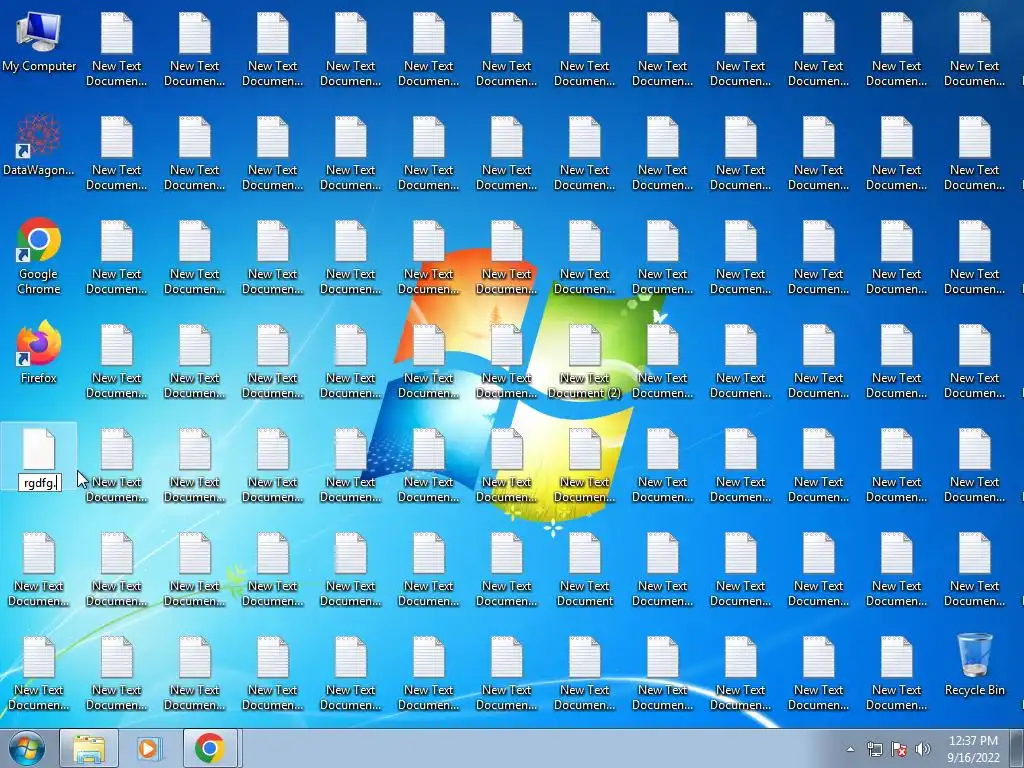
Task: Select the Recycle Bin icon
Action: pos(974,665)
